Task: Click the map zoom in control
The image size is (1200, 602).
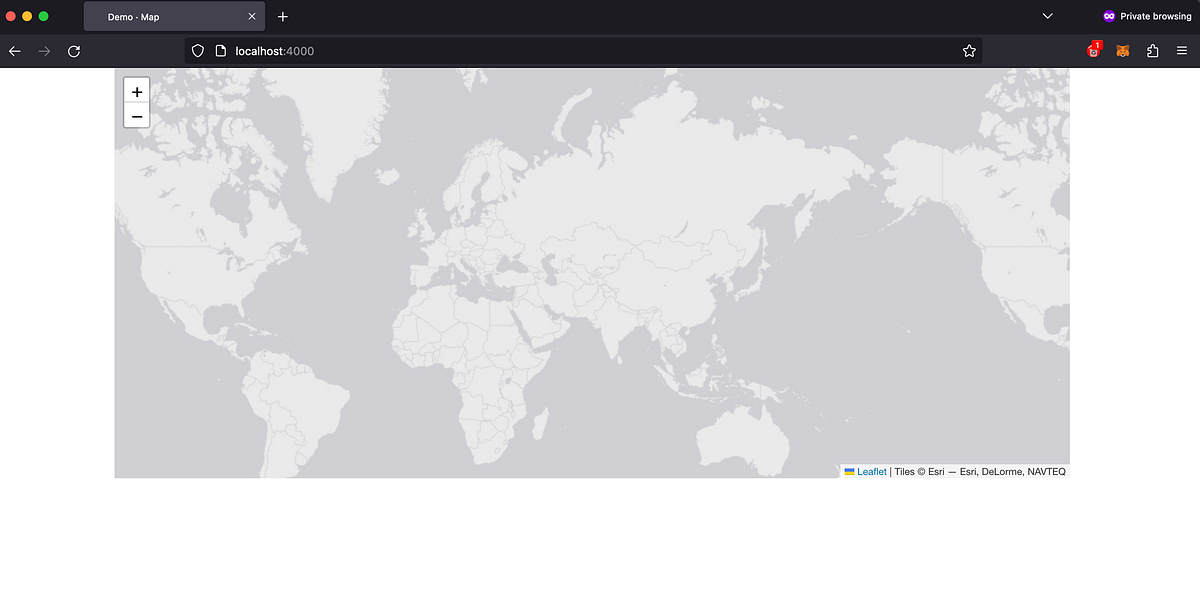Action: pos(136,91)
